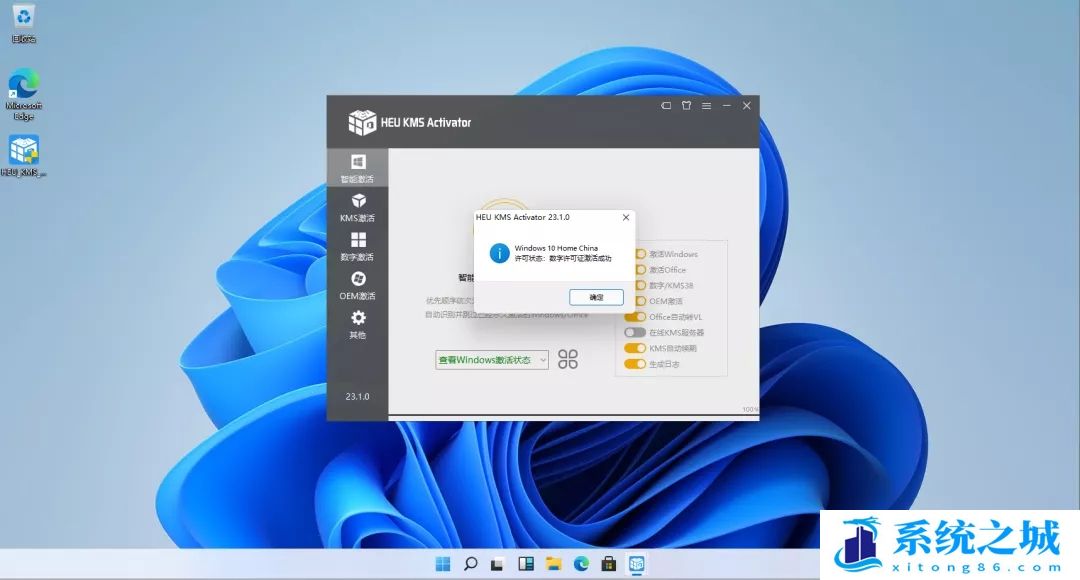Open the hamburger menu in title bar
This screenshot has width=1080, height=580.
[x=706, y=106]
